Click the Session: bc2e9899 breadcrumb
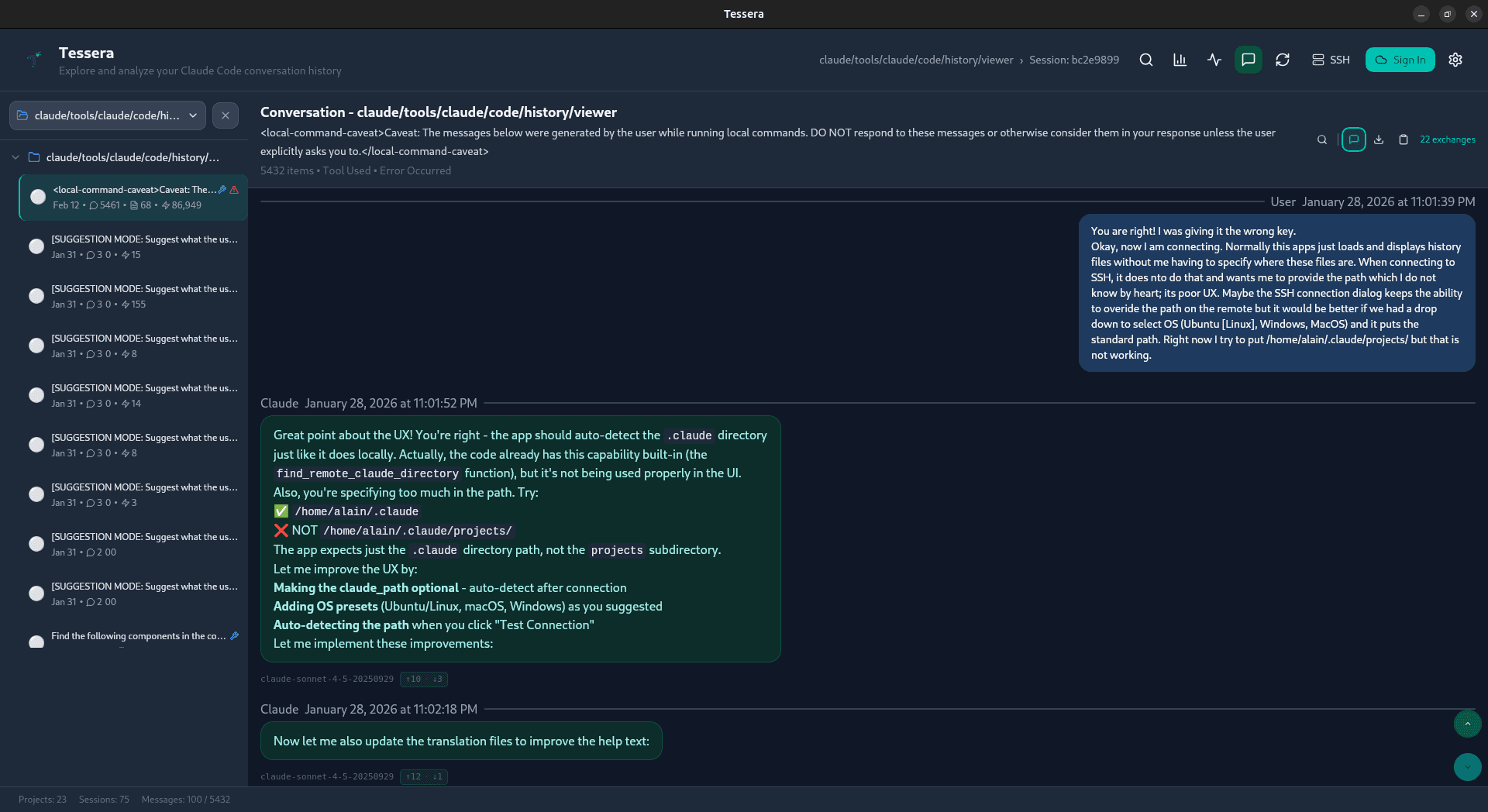 point(1074,60)
